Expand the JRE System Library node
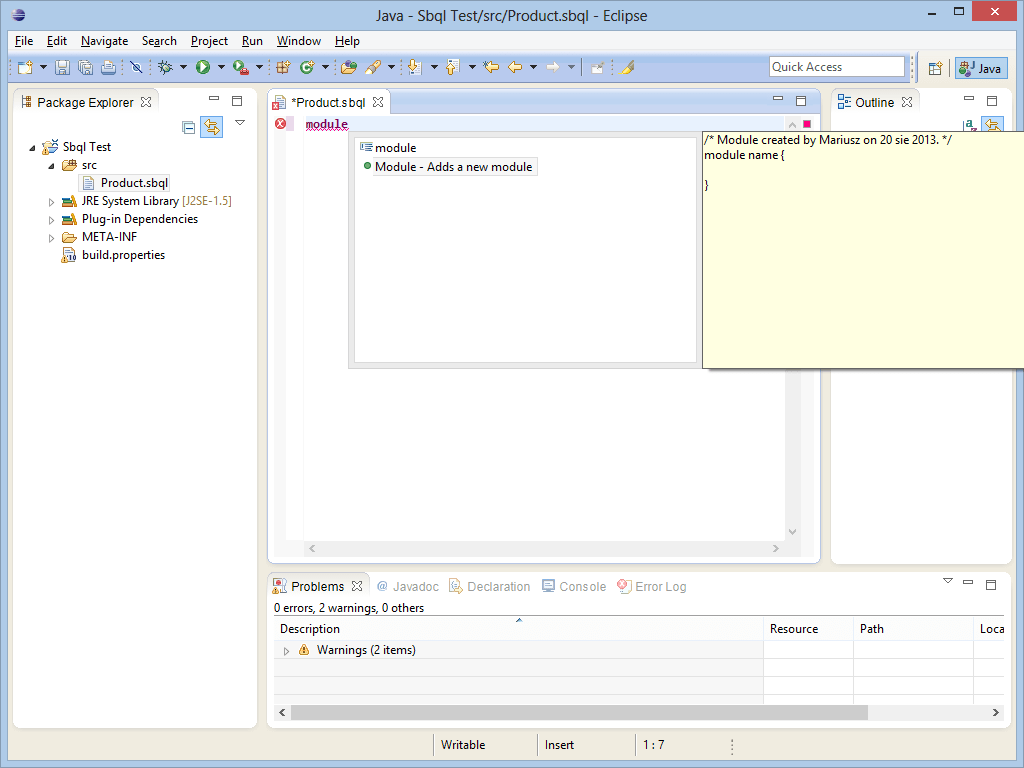Image resolution: width=1024 pixels, height=768 pixels. (x=51, y=202)
